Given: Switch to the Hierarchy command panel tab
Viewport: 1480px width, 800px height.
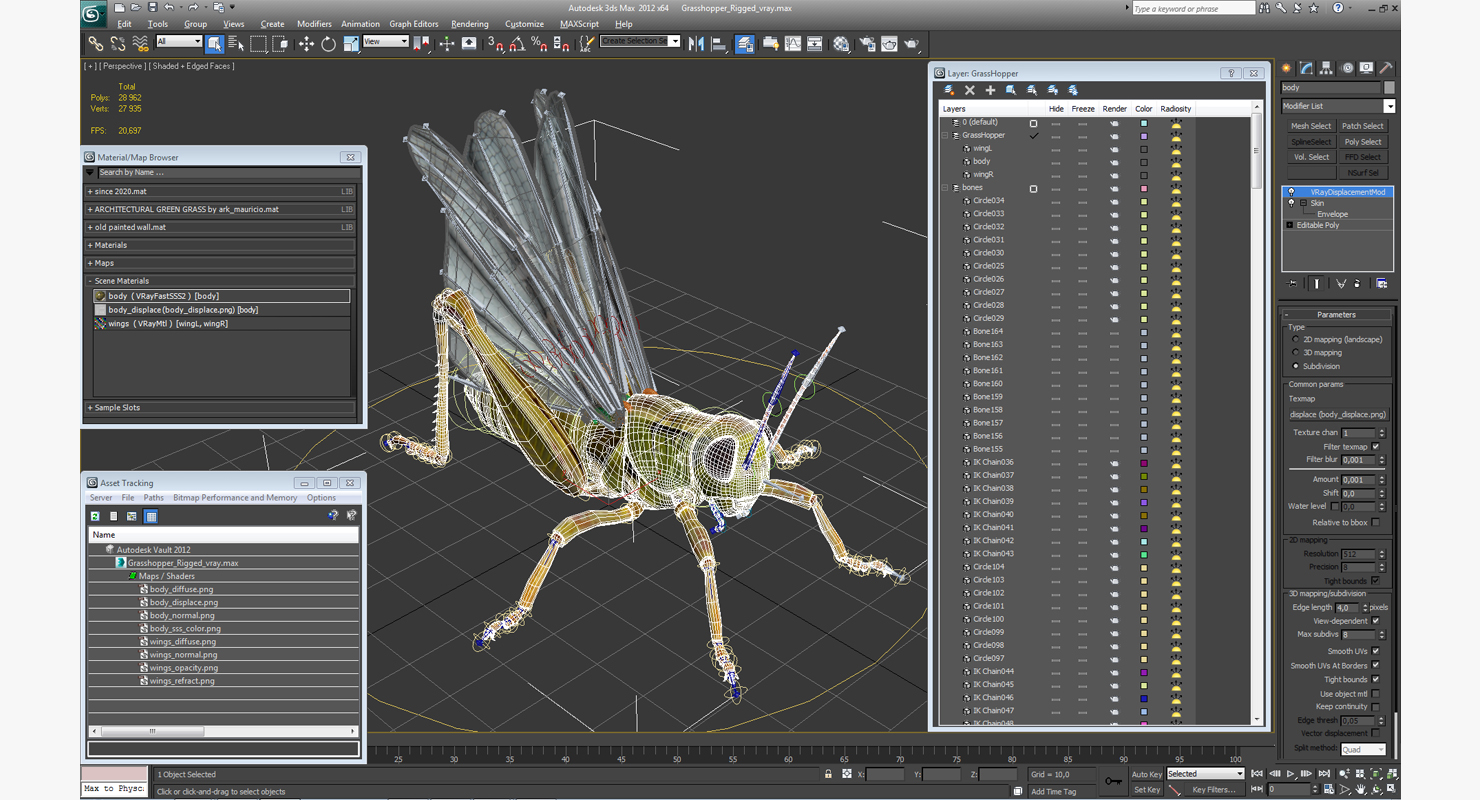Looking at the screenshot, I should (1326, 68).
